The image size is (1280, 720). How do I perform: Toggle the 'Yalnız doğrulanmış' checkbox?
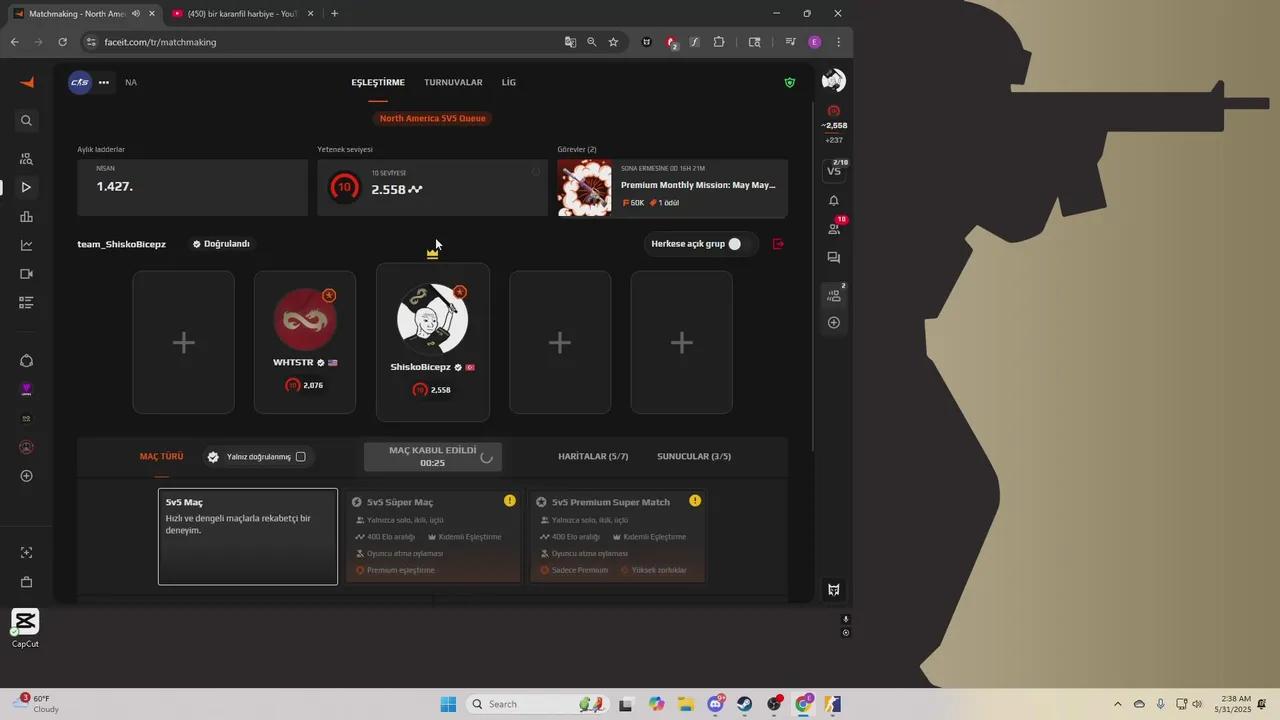coord(301,456)
